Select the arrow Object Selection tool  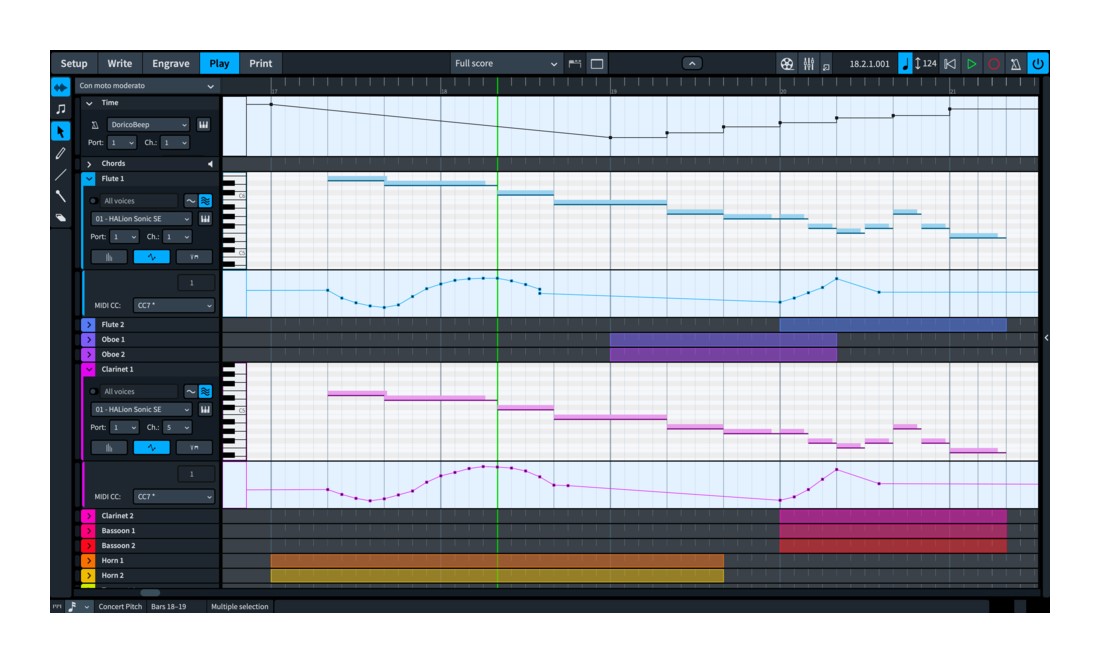coord(61,131)
